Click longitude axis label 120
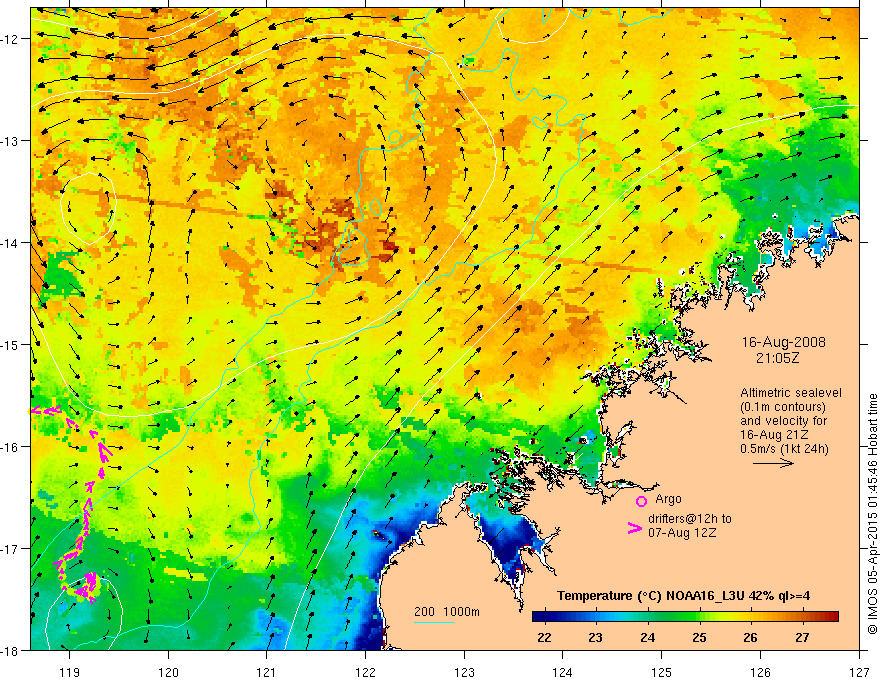The height and width of the screenshot is (680, 880). pyautogui.click(x=168, y=672)
